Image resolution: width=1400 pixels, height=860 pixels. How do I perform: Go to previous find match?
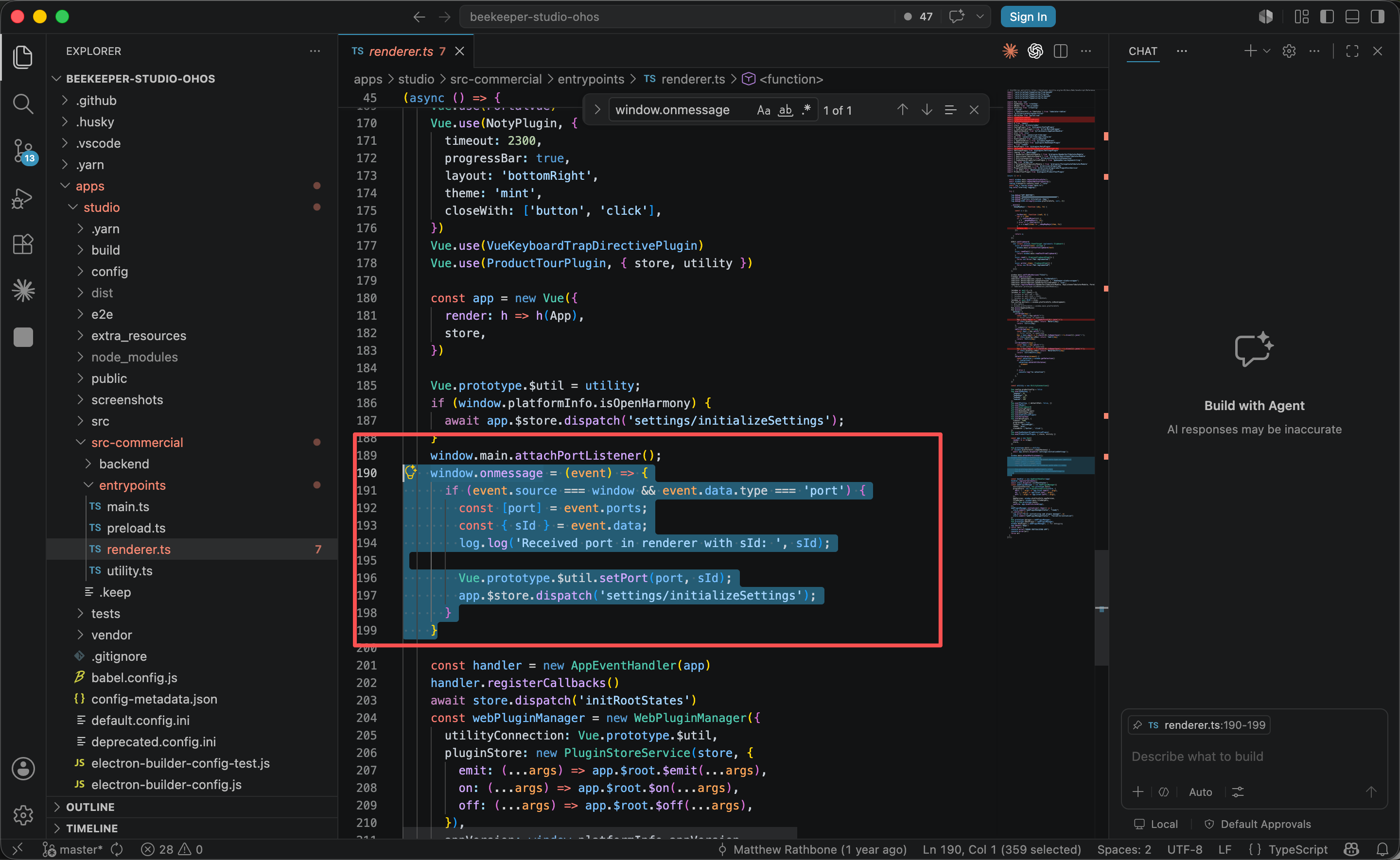click(x=902, y=110)
